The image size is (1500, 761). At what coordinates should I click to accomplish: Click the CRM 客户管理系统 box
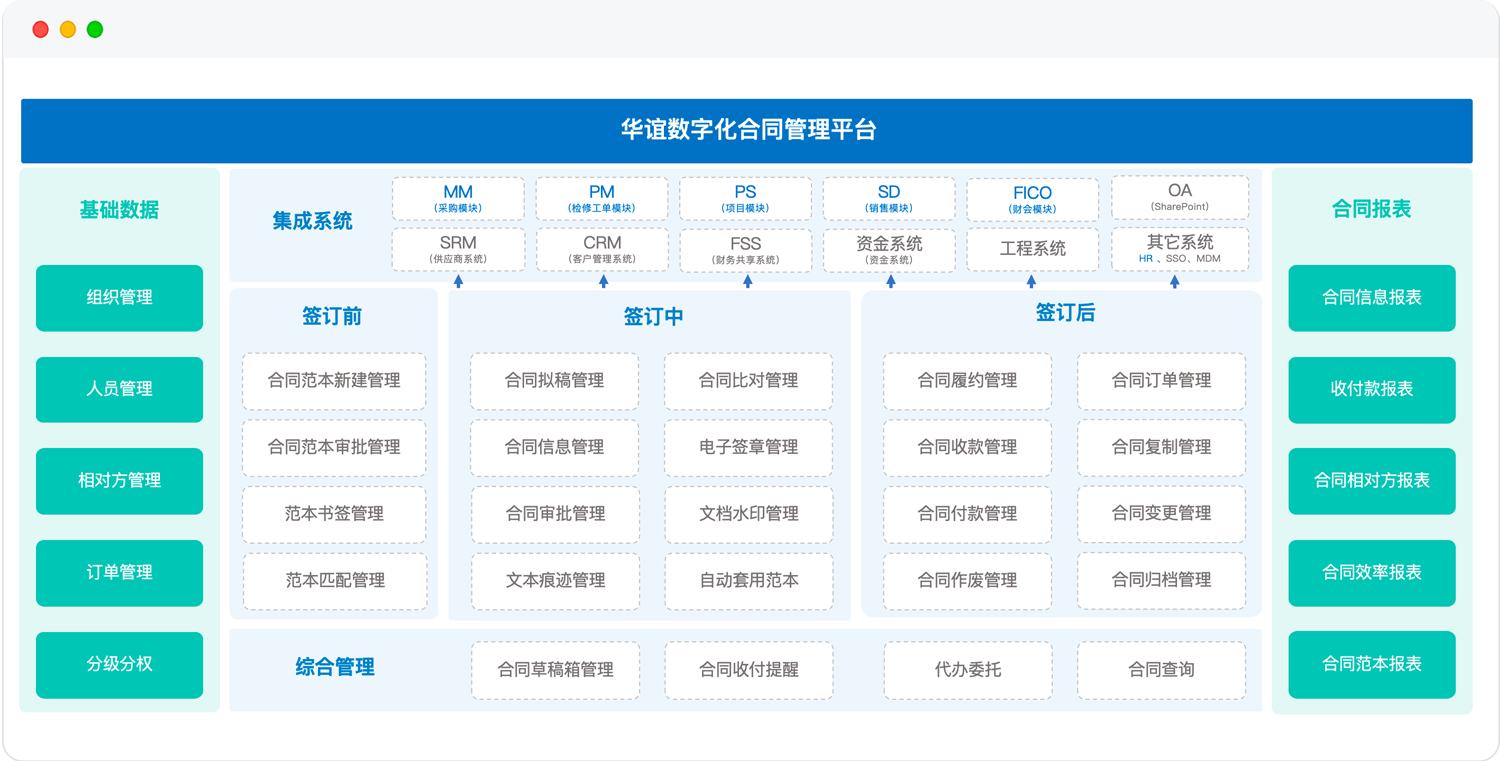pyautogui.click(x=602, y=250)
